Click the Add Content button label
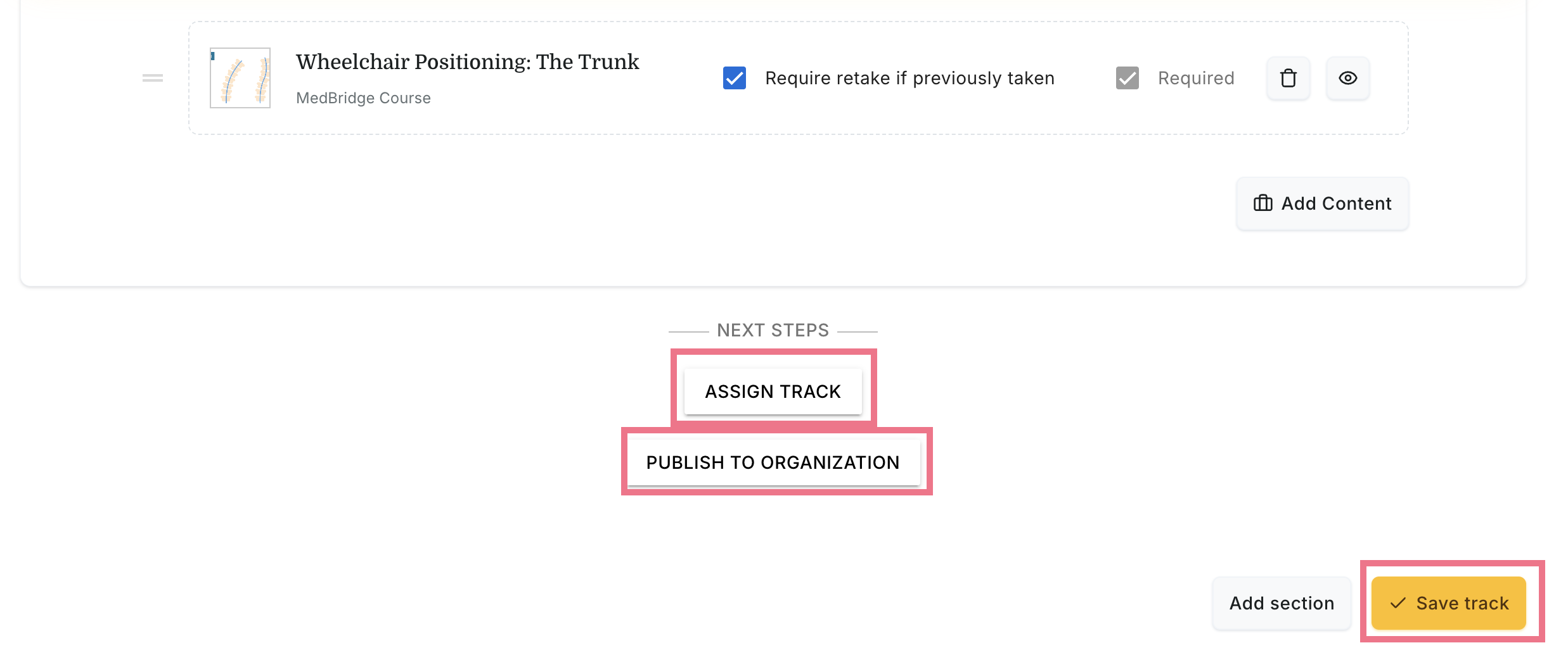Viewport: 1568px width, 650px height. tap(1336, 203)
